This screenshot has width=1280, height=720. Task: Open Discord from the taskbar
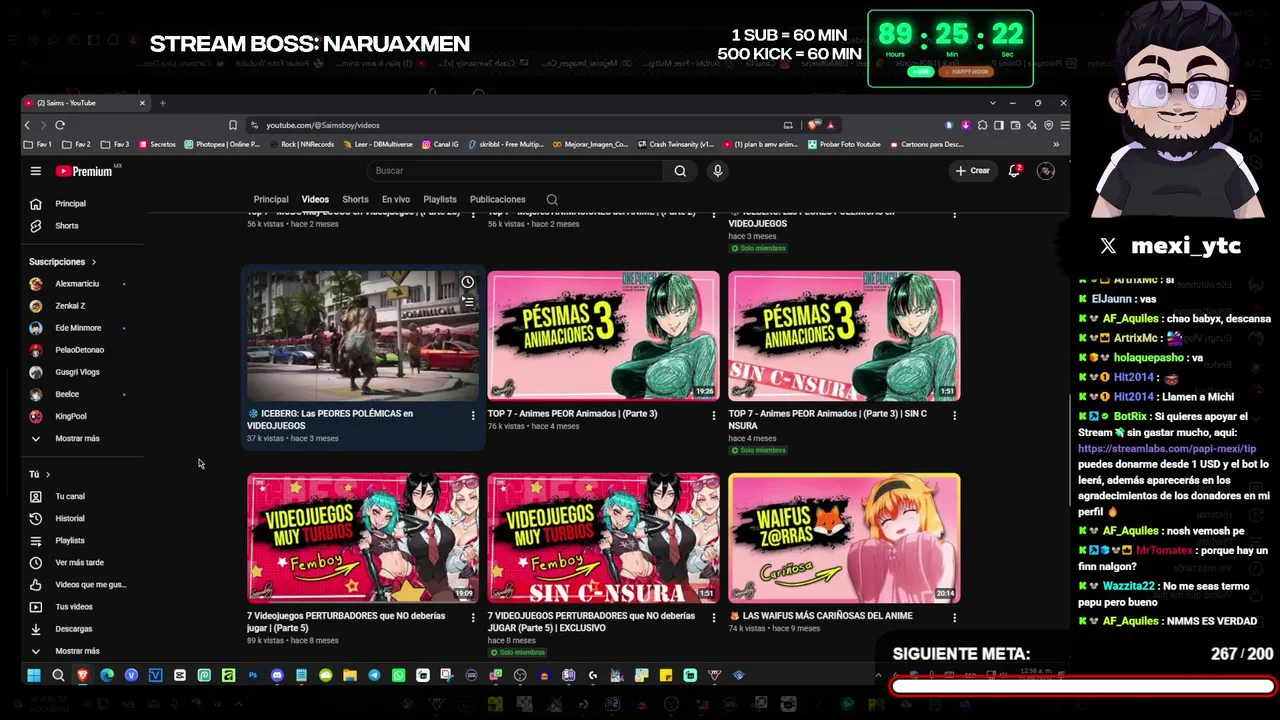tap(277, 675)
